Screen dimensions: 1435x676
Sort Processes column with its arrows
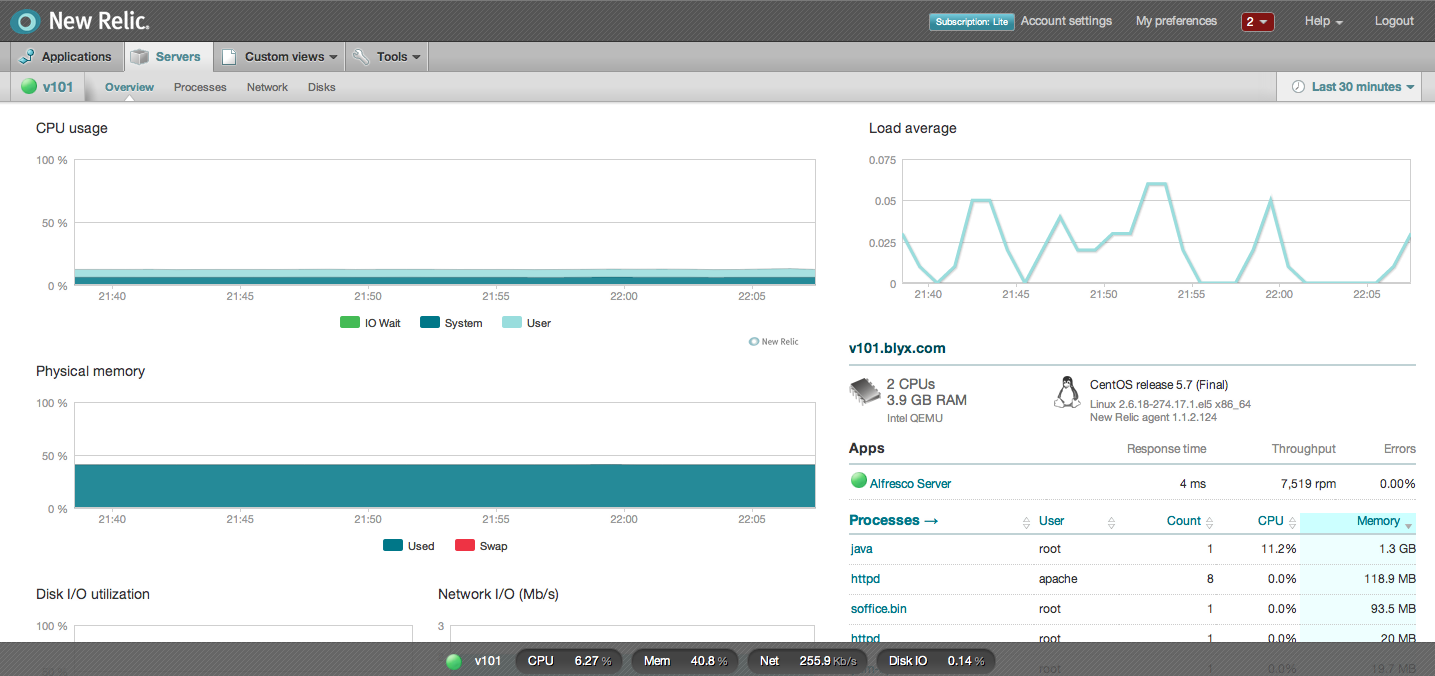coord(1026,522)
